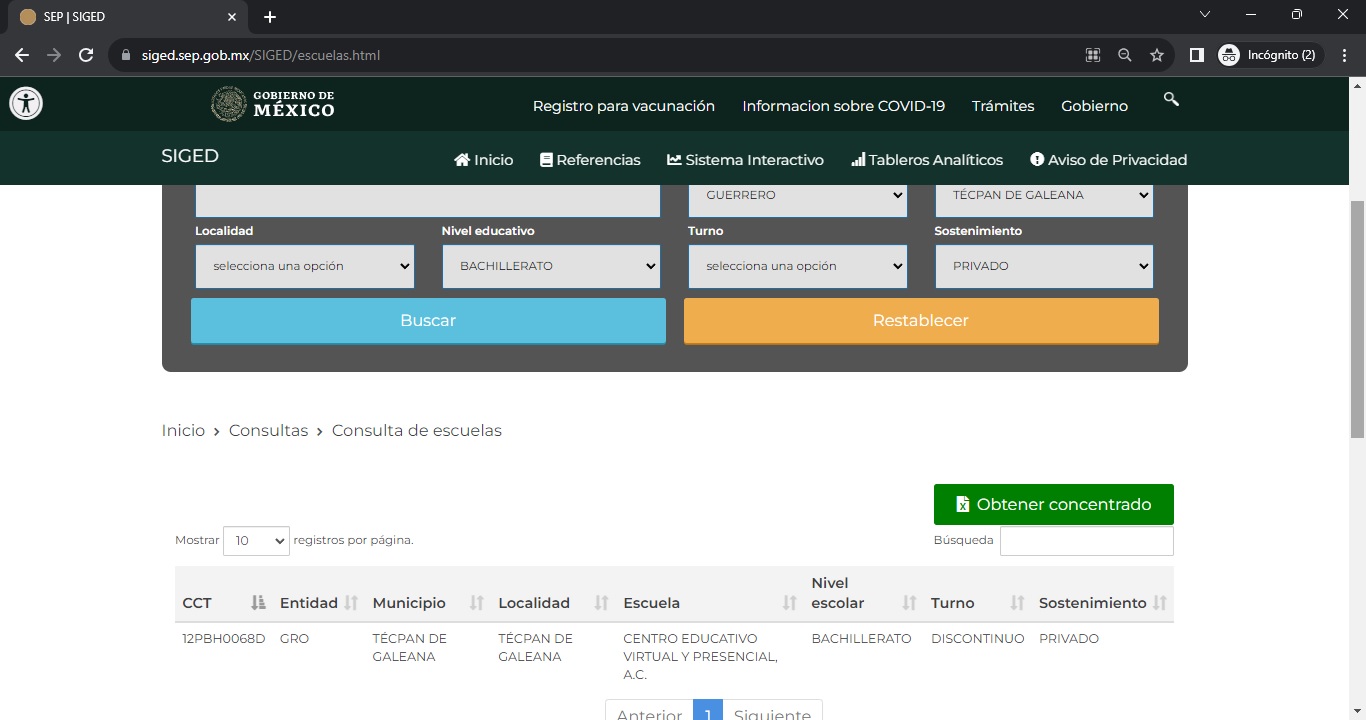Click the search magnifier in government header

(1171, 99)
